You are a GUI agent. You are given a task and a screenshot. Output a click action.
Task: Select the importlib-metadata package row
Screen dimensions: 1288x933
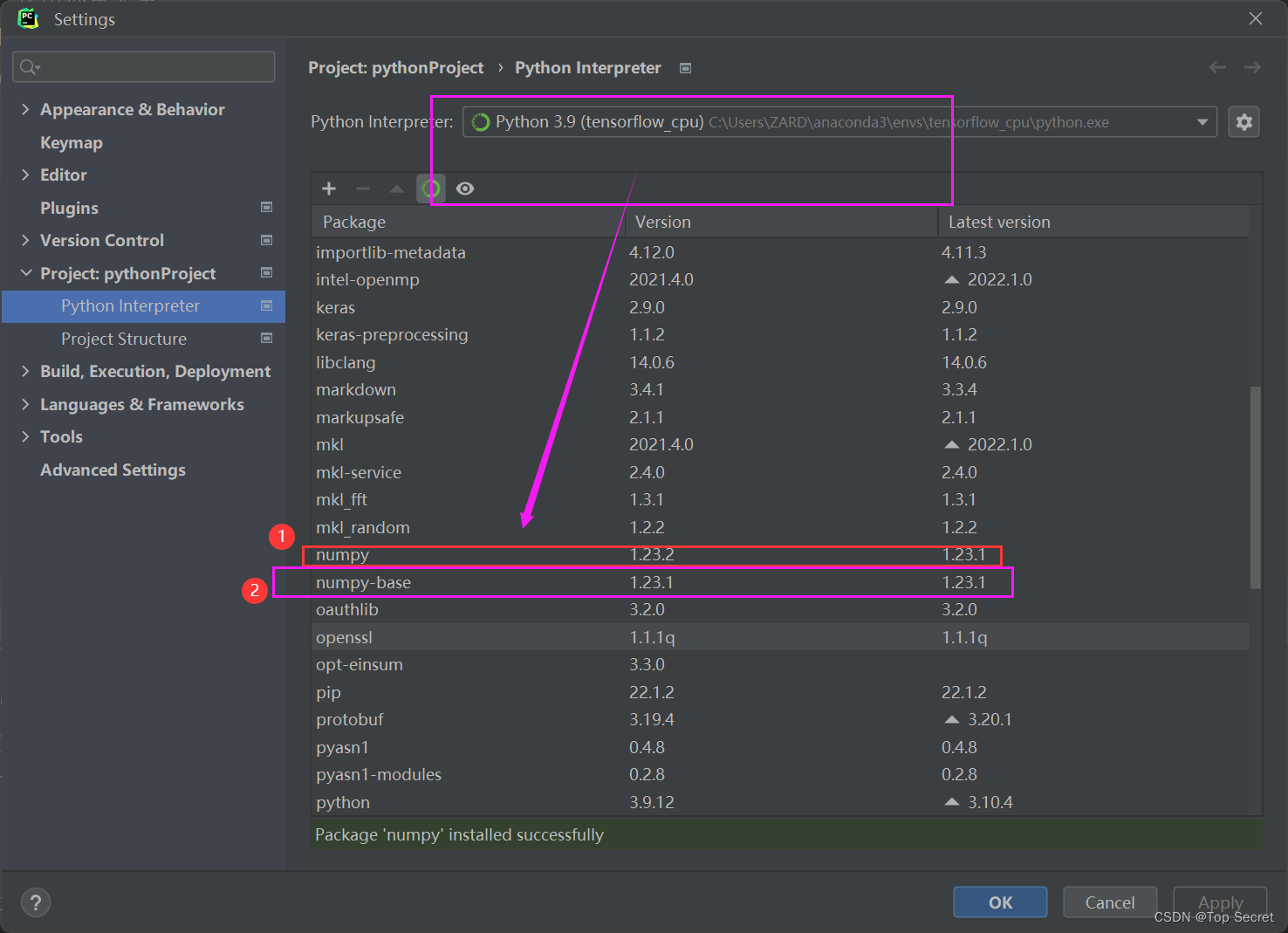(780, 252)
